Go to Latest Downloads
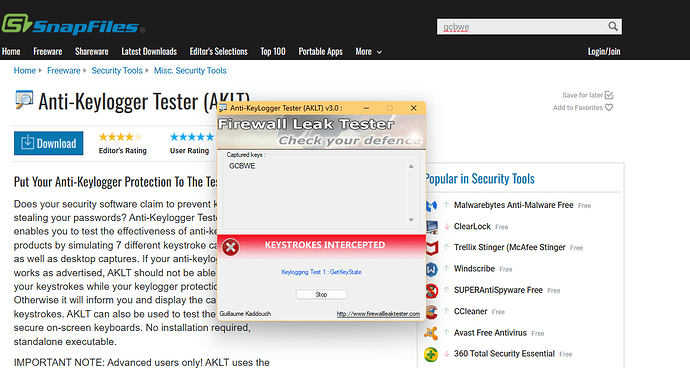690x368 pixels. click(x=149, y=52)
